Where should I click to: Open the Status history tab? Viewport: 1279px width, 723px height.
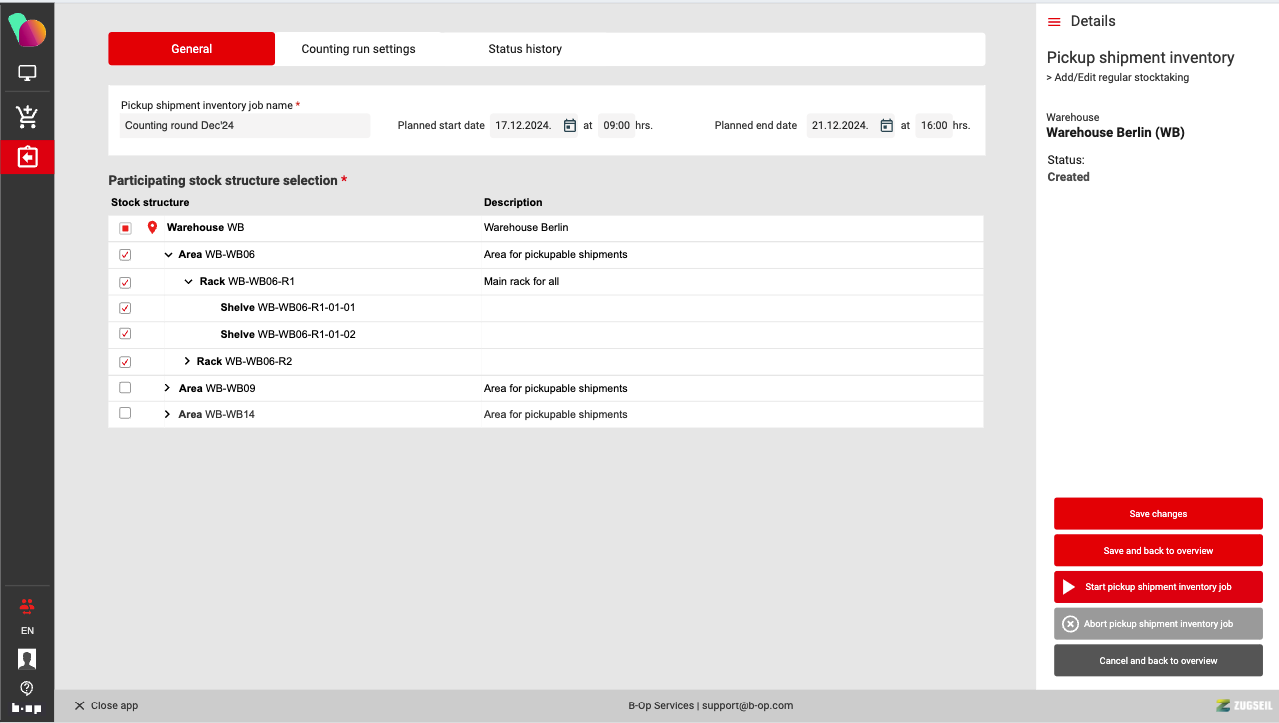click(525, 49)
